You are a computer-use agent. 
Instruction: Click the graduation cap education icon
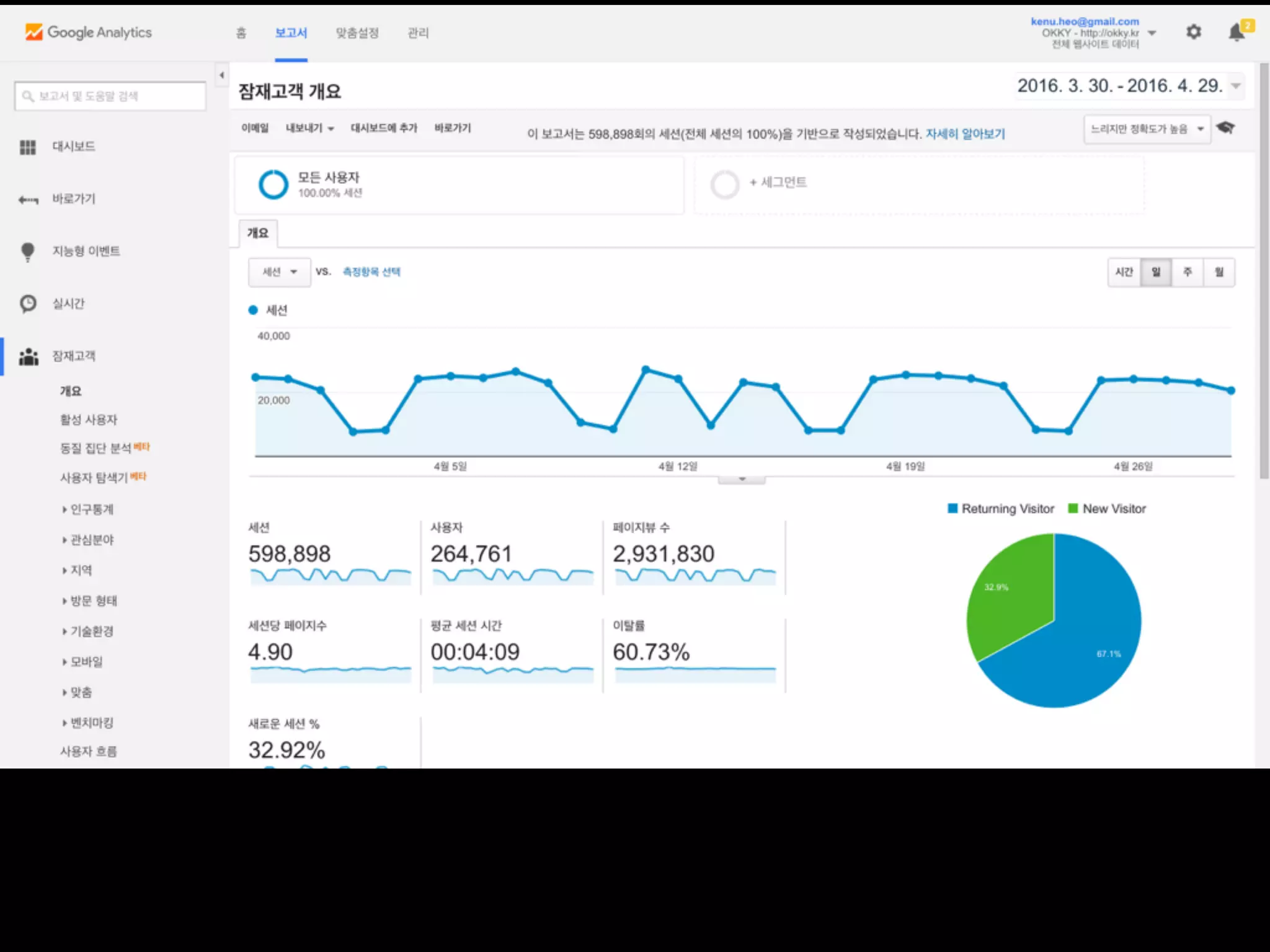point(1225,128)
